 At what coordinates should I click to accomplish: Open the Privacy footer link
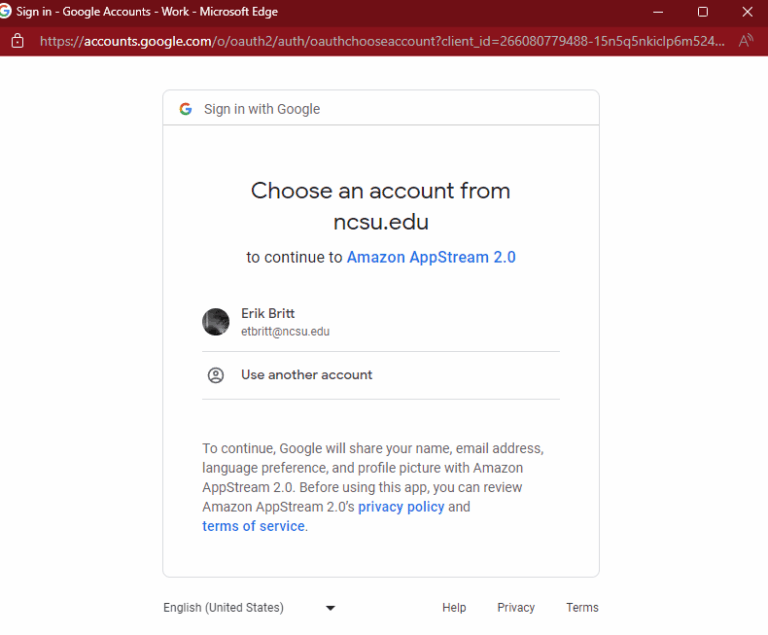[x=516, y=607]
